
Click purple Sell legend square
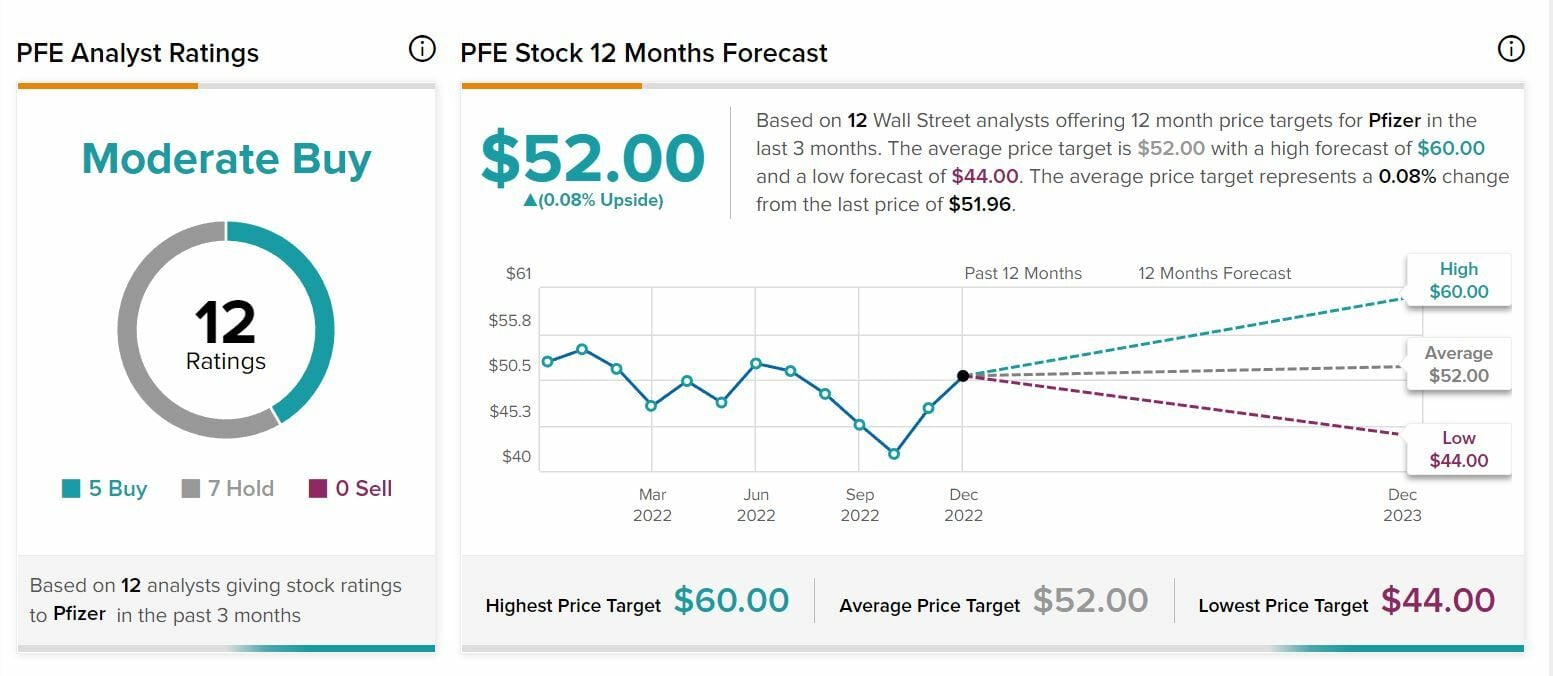tap(318, 489)
